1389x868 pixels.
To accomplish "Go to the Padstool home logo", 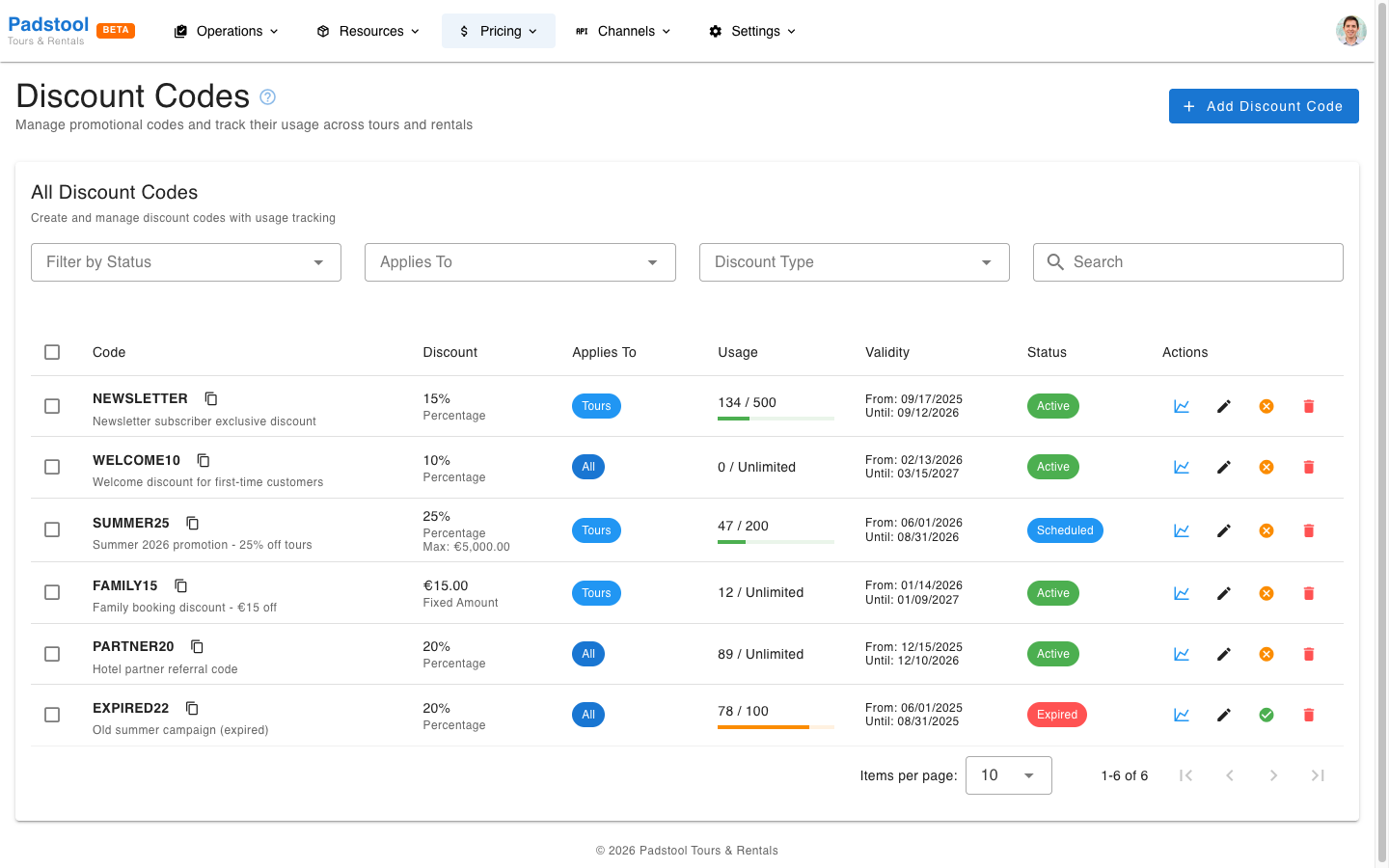I will [x=48, y=30].
